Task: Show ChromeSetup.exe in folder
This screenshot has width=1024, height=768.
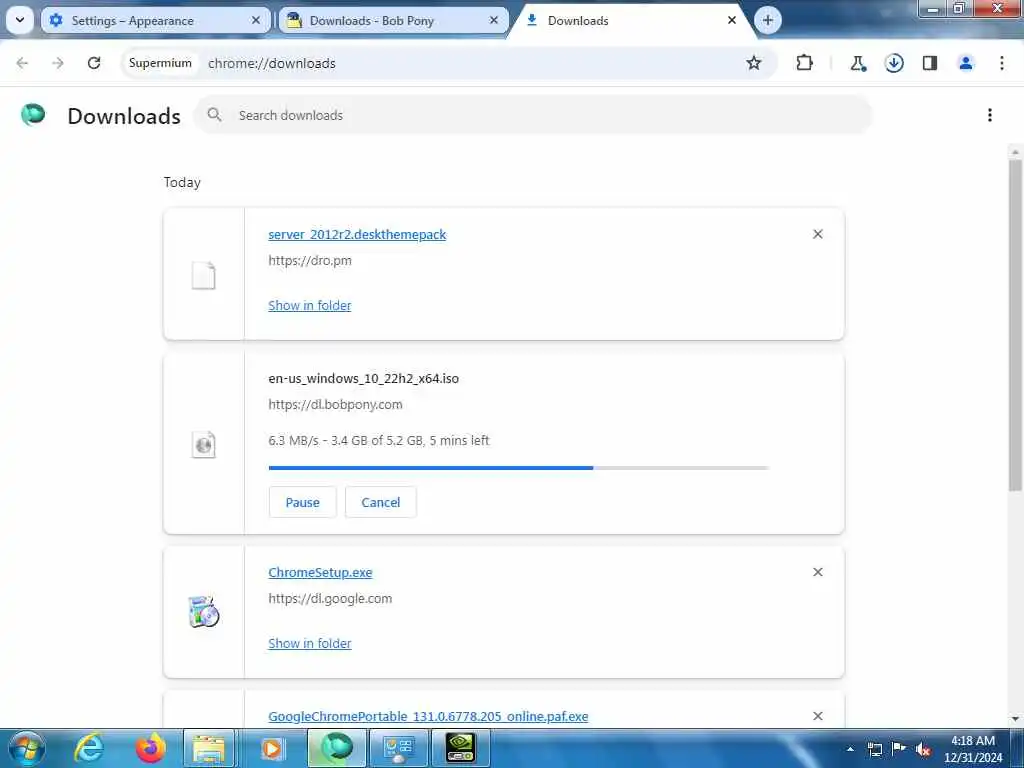Action: pyautogui.click(x=310, y=643)
